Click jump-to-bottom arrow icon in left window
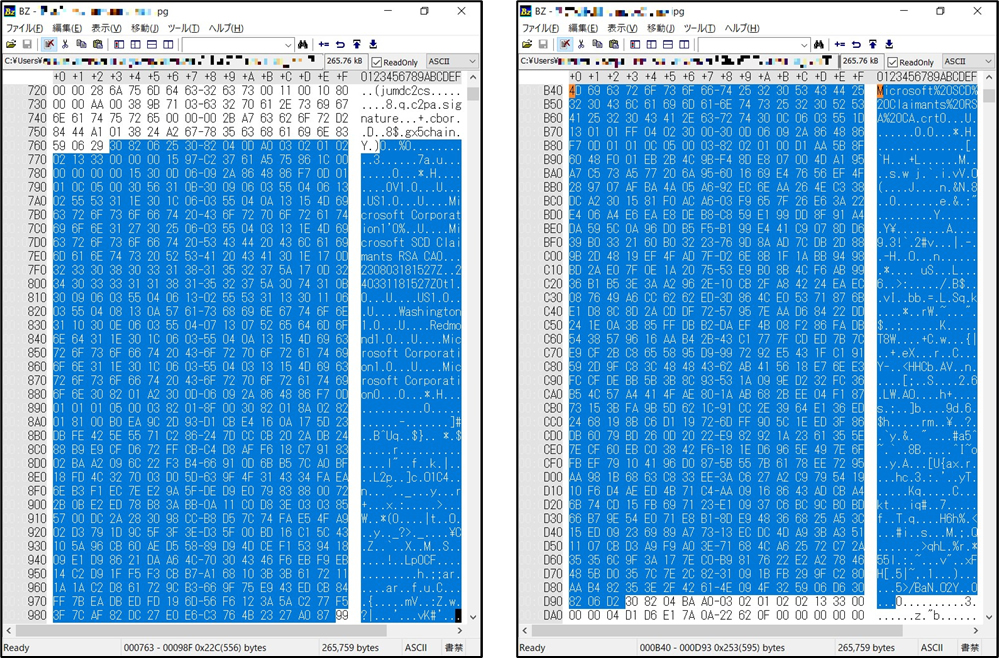 [x=373, y=45]
